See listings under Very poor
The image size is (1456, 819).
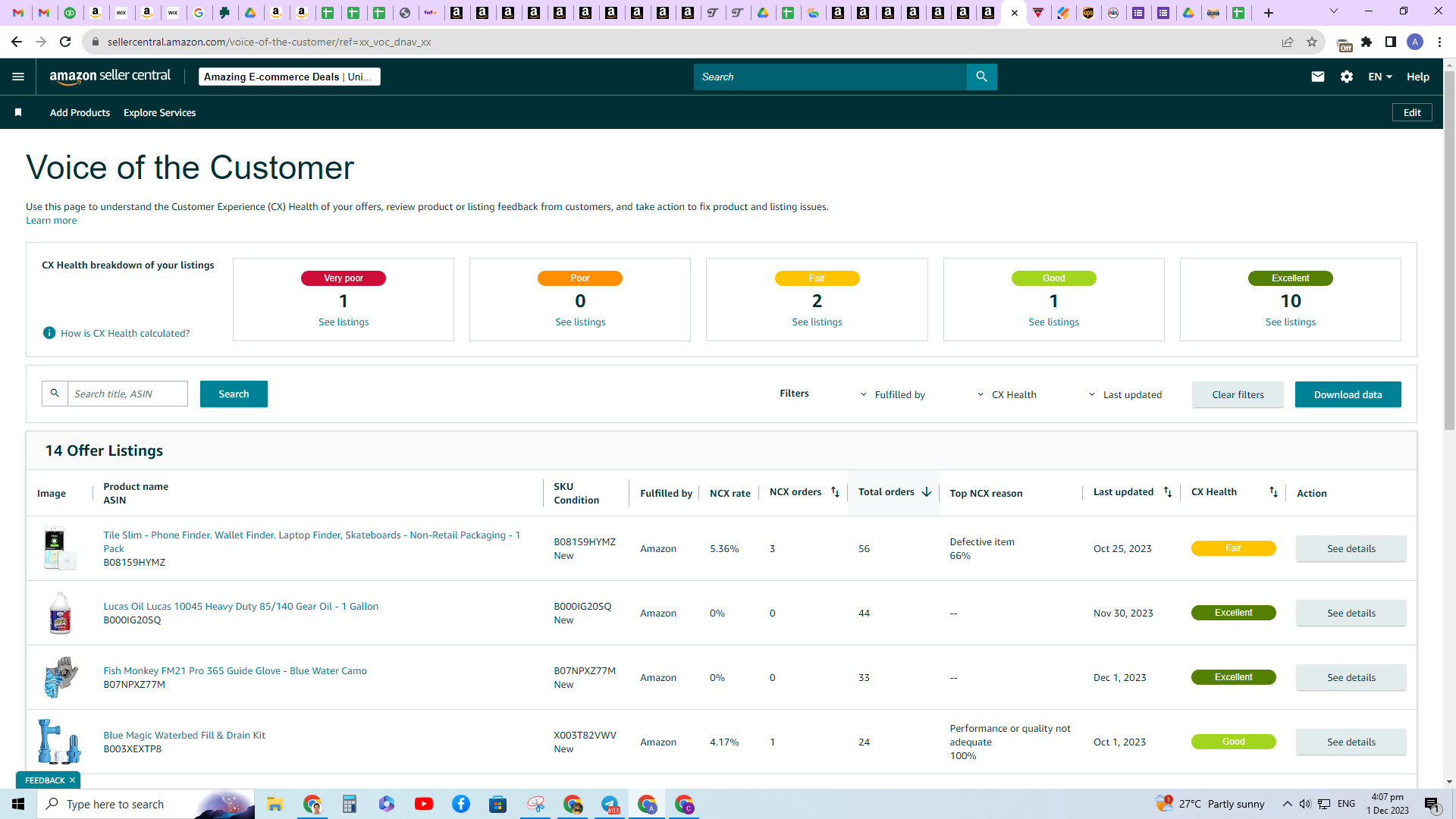[x=344, y=322]
